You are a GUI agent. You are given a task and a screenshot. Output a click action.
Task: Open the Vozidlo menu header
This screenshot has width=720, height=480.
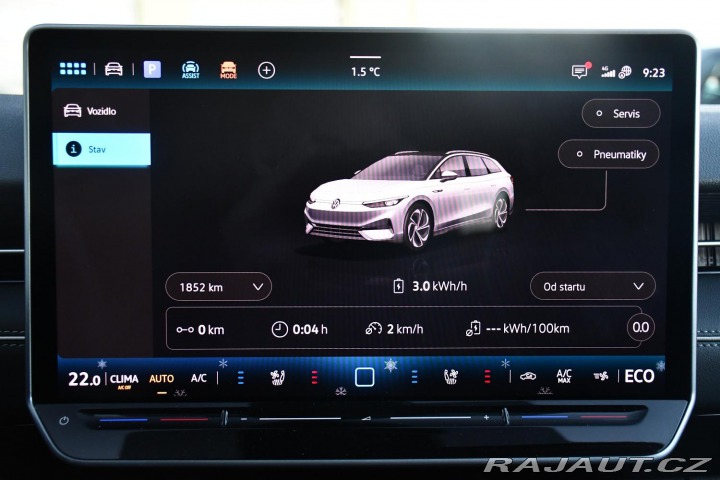(90, 111)
